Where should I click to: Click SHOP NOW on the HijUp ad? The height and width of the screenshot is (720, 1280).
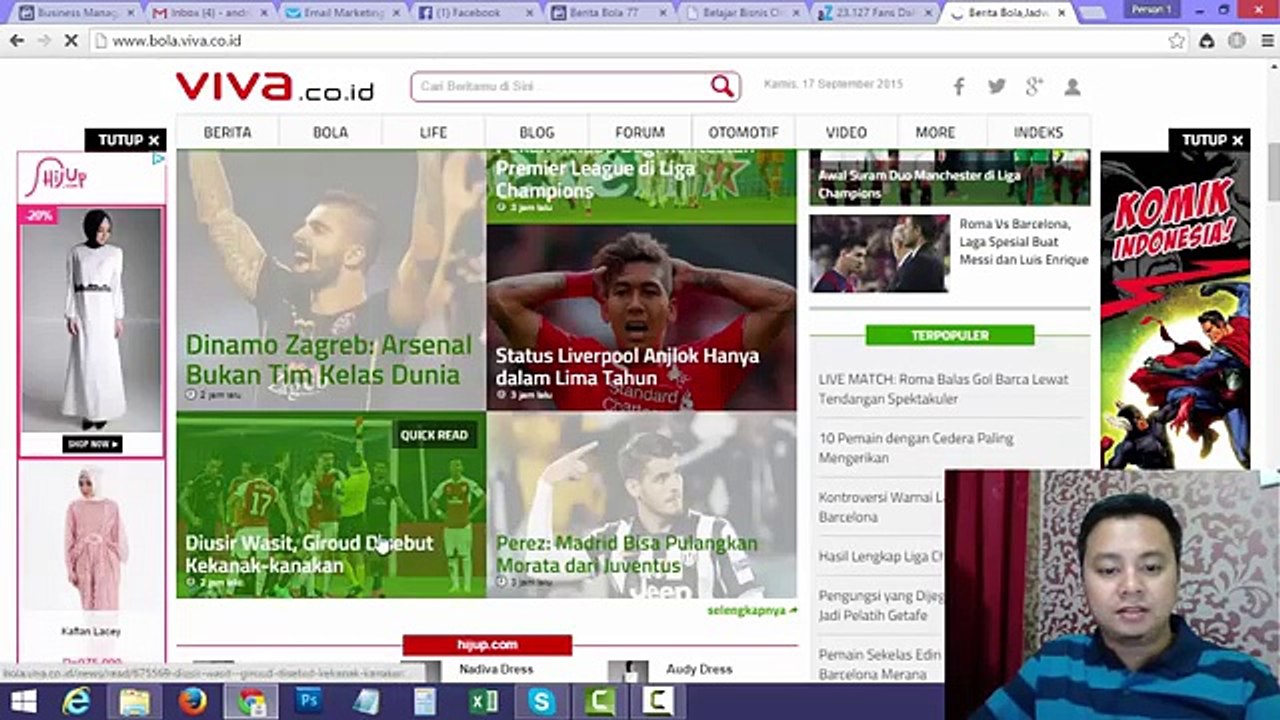(x=91, y=444)
